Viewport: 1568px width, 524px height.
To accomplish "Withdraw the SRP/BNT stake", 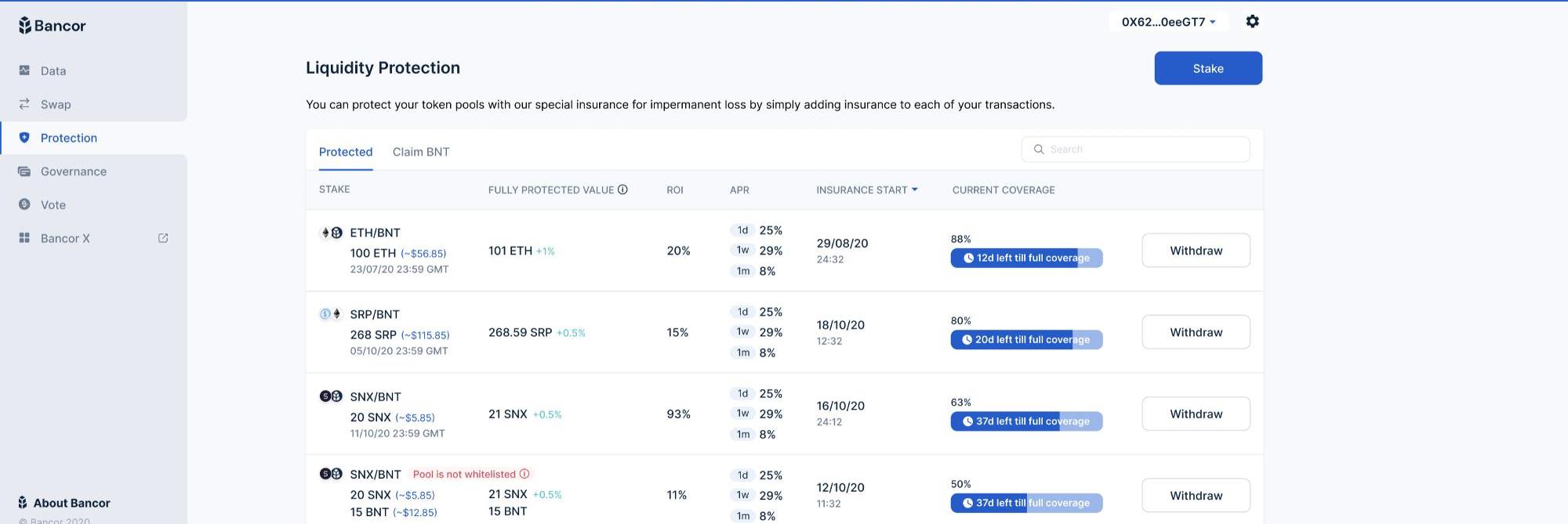I will click(1196, 332).
